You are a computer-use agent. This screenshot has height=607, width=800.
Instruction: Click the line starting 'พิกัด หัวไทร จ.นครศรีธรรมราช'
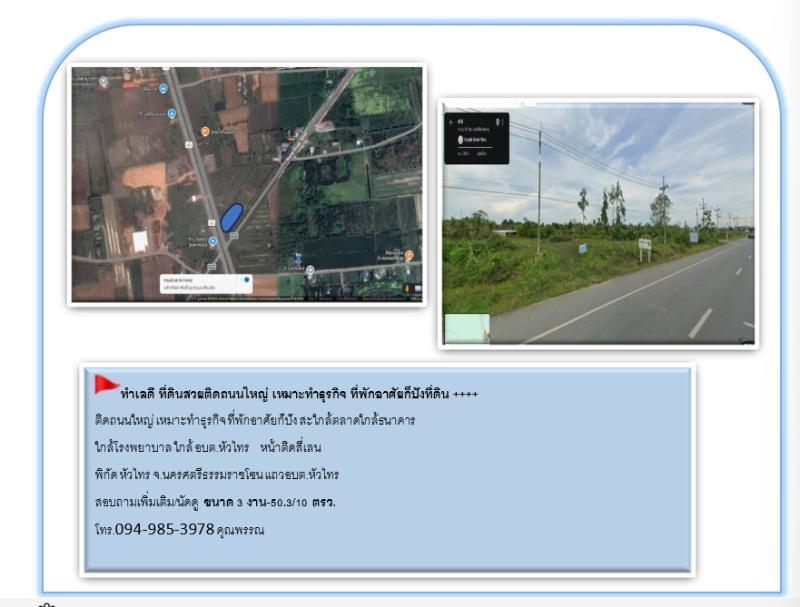pyautogui.click(x=217, y=475)
